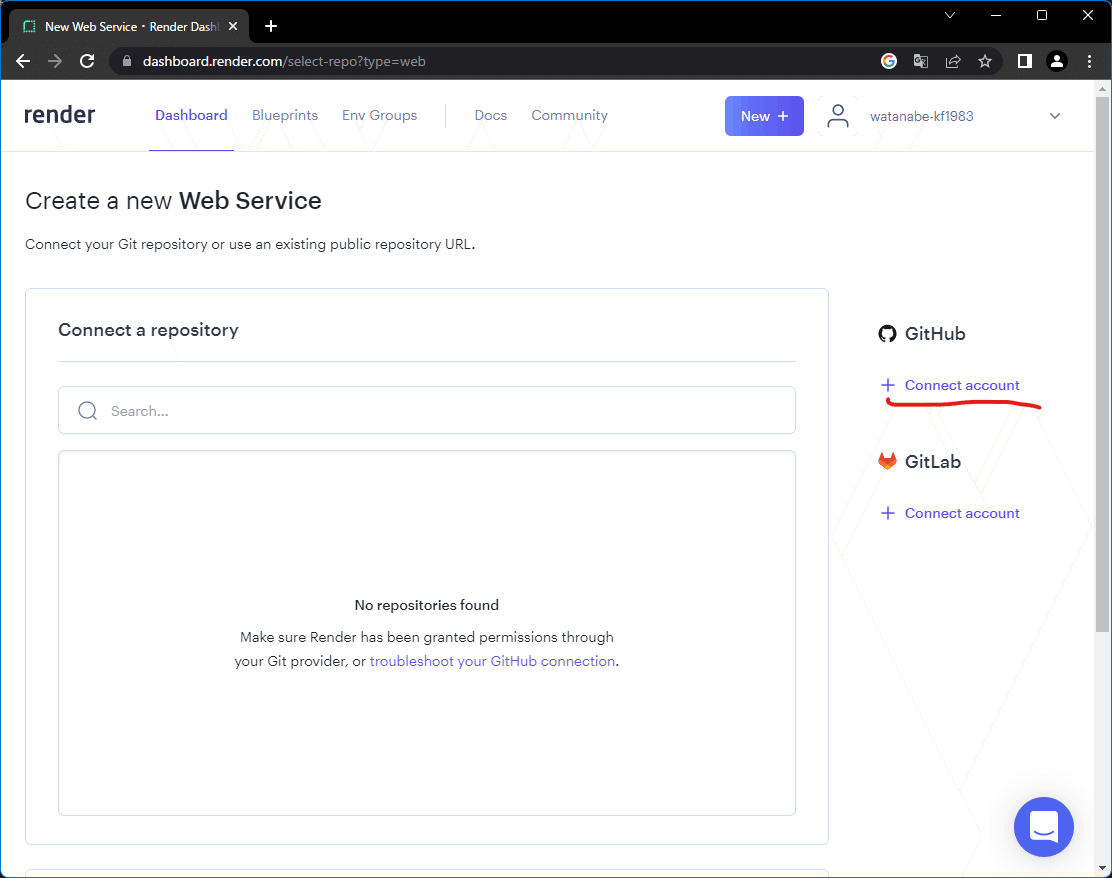Click the New + button
The height and width of the screenshot is (878, 1112).
click(764, 116)
